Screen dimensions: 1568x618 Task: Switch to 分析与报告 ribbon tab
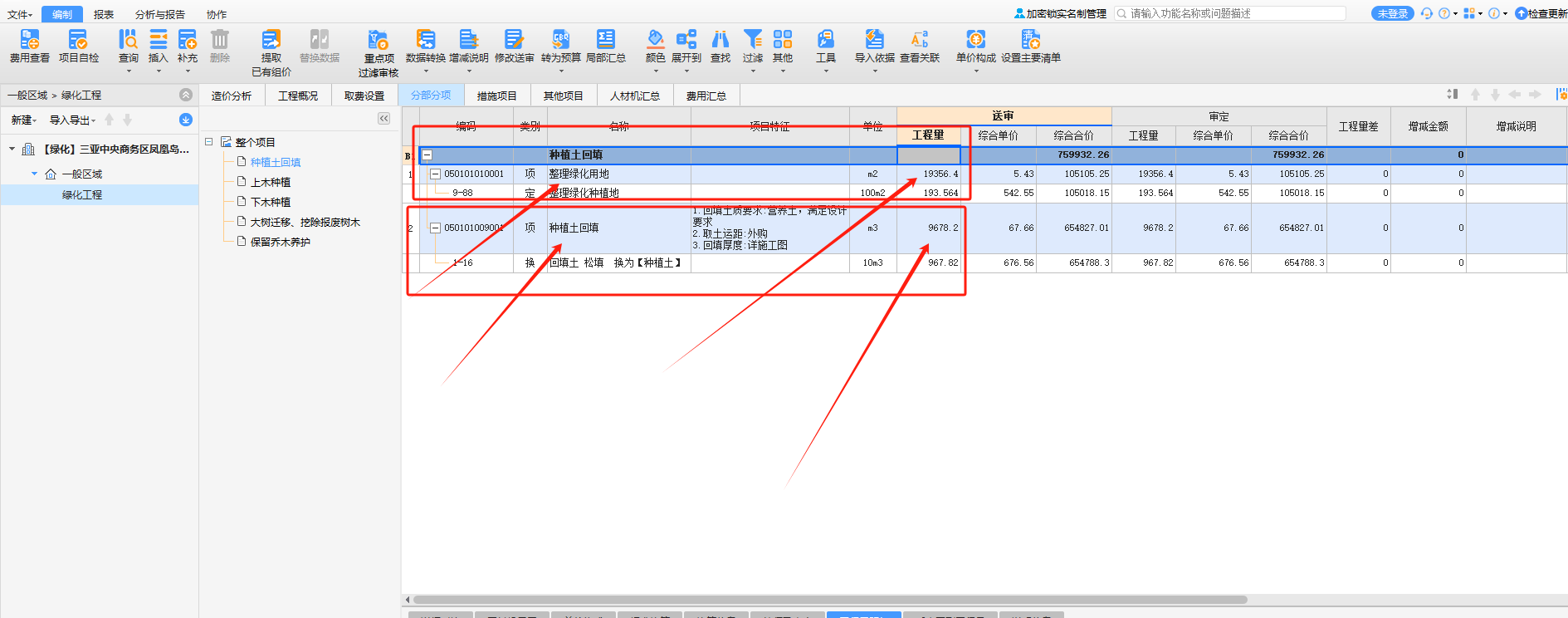point(160,14)
